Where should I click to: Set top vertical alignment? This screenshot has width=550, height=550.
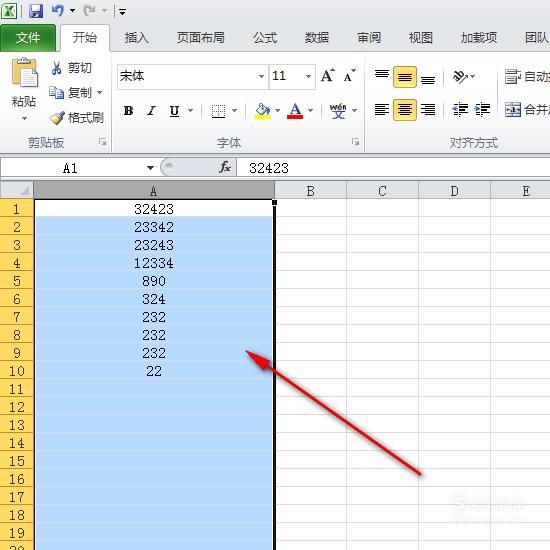coord(382,76)
